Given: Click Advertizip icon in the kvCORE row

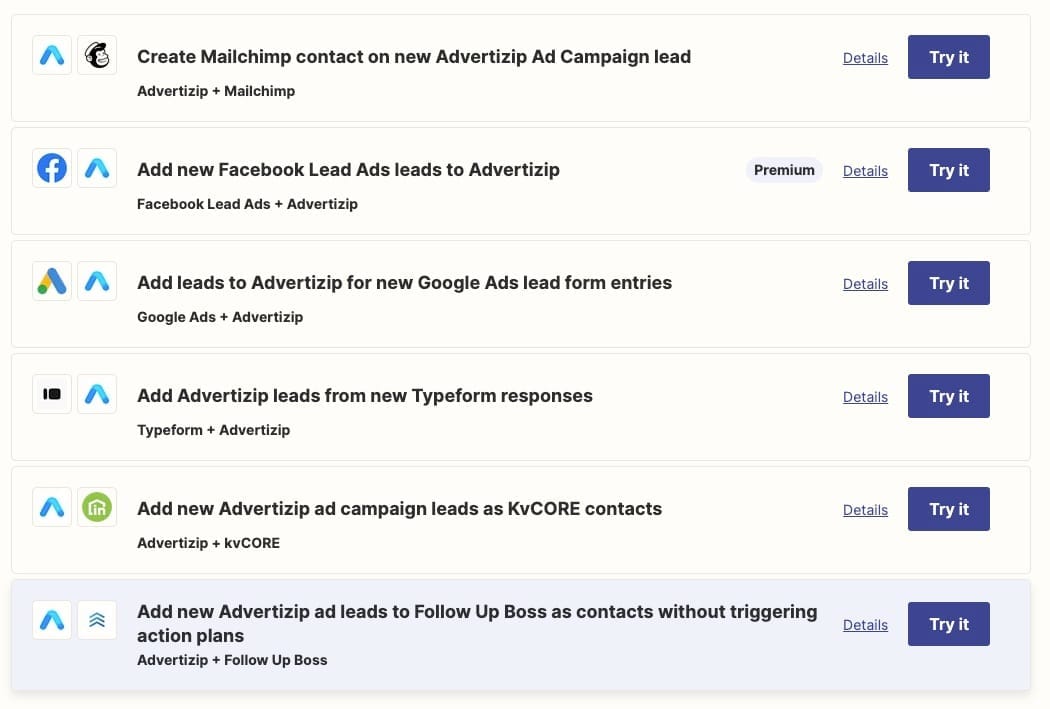Looking at the screenshot, I should pos(52,508).
